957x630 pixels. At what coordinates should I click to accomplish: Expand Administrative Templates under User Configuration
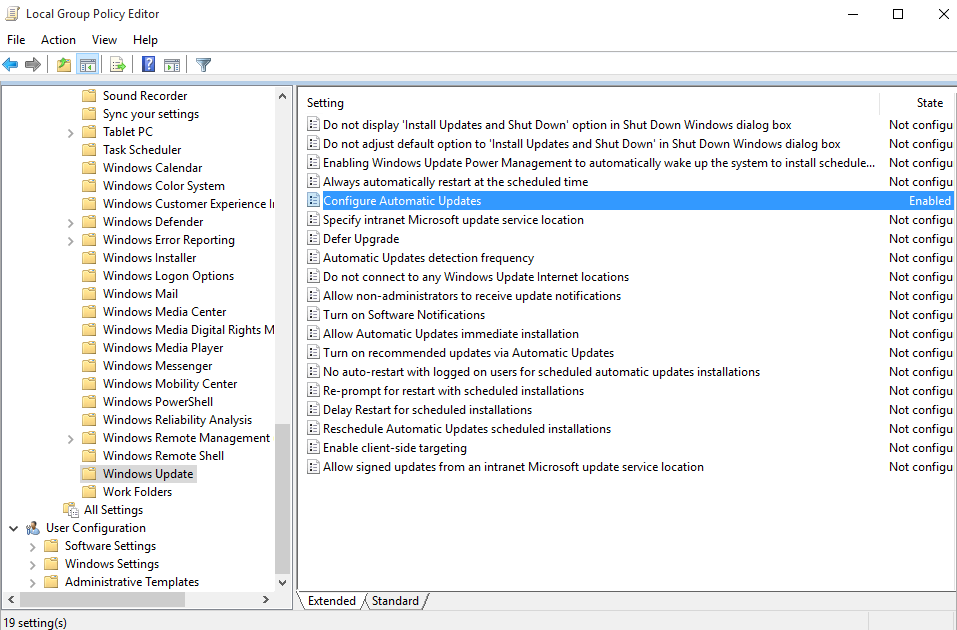tap(32, 582)
